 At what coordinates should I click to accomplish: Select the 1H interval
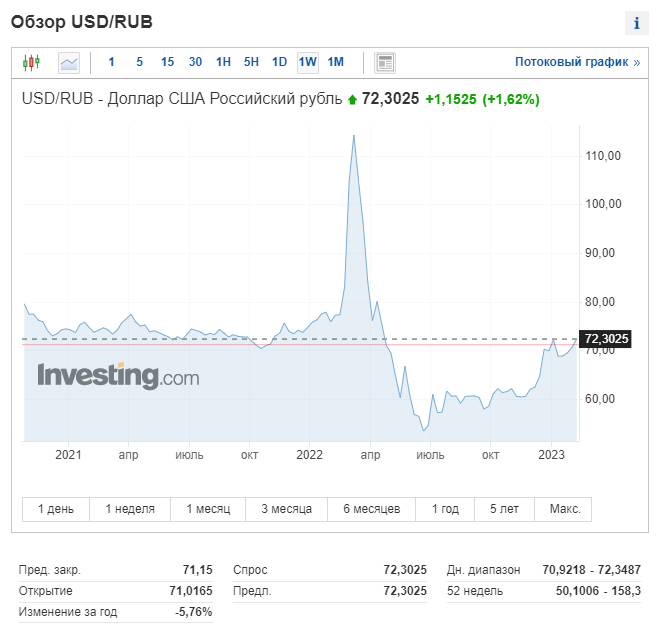coord(223,62)
